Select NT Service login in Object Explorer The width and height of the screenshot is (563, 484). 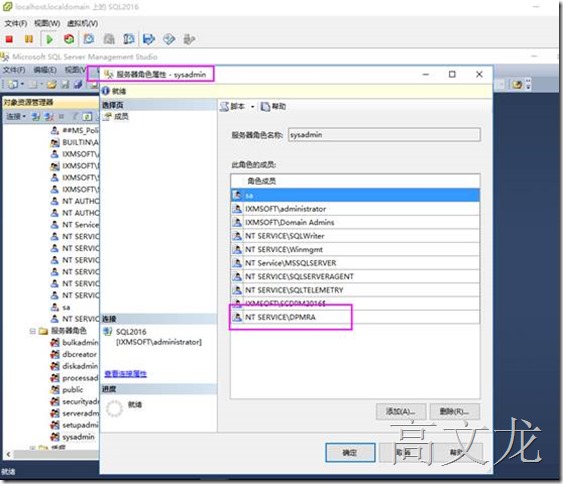(x=80, y=225)
